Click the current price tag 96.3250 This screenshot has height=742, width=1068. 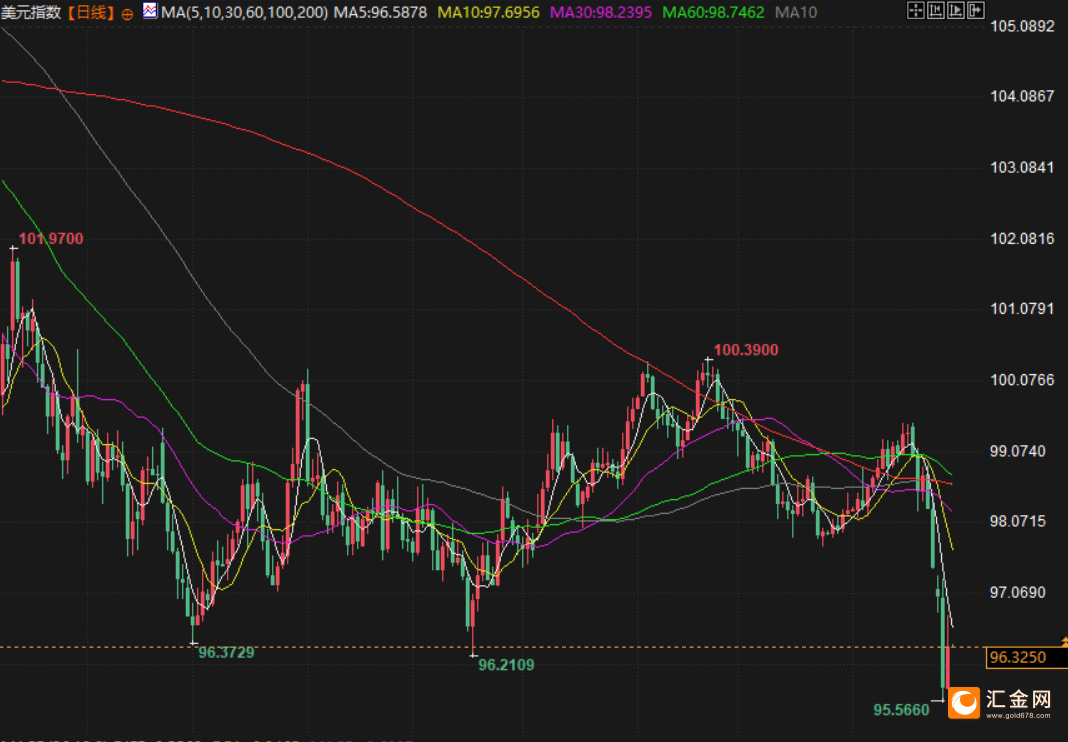click(x=1026, y=658)
